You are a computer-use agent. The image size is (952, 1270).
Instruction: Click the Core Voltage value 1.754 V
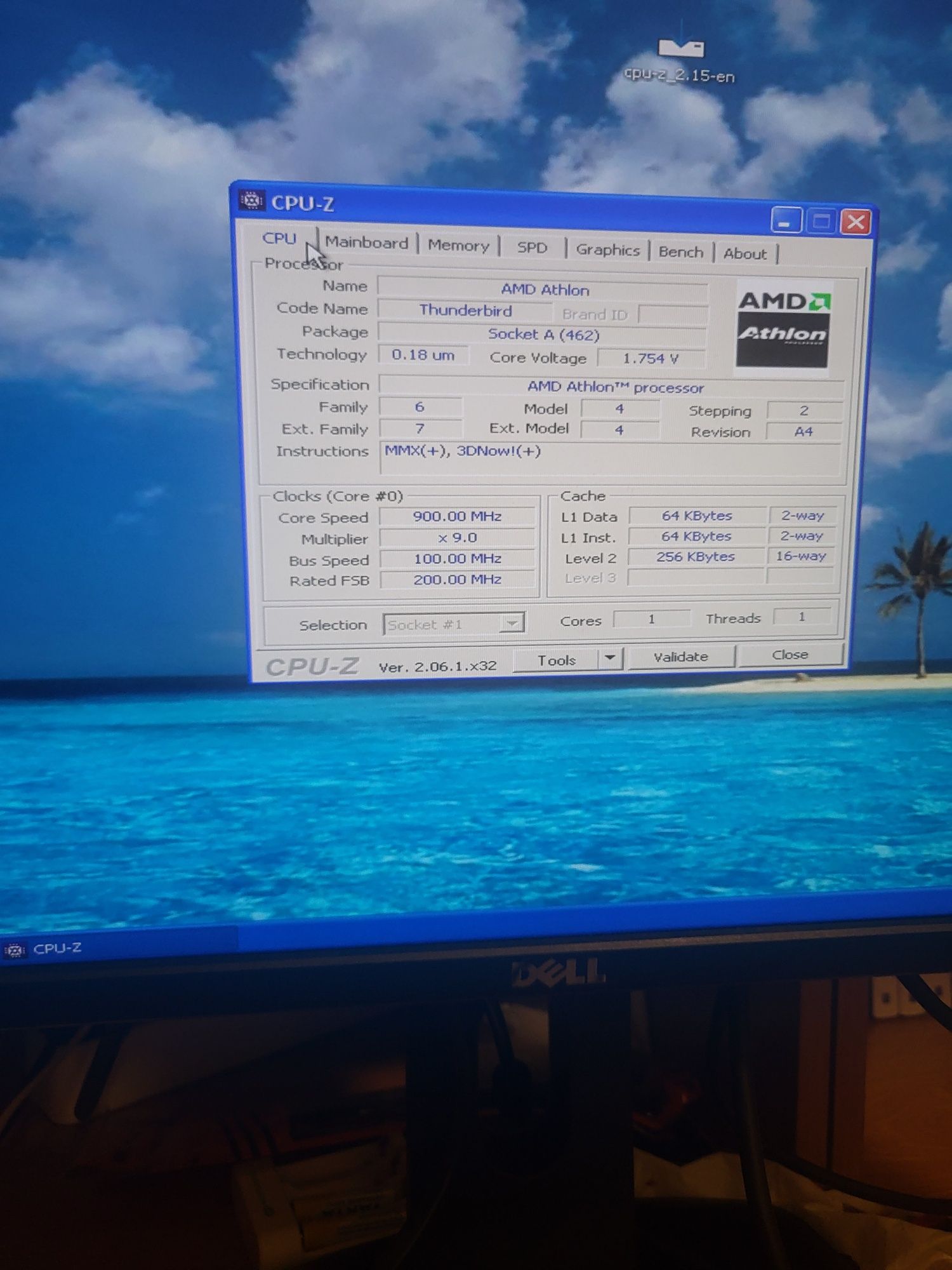[x=651, y=358]
